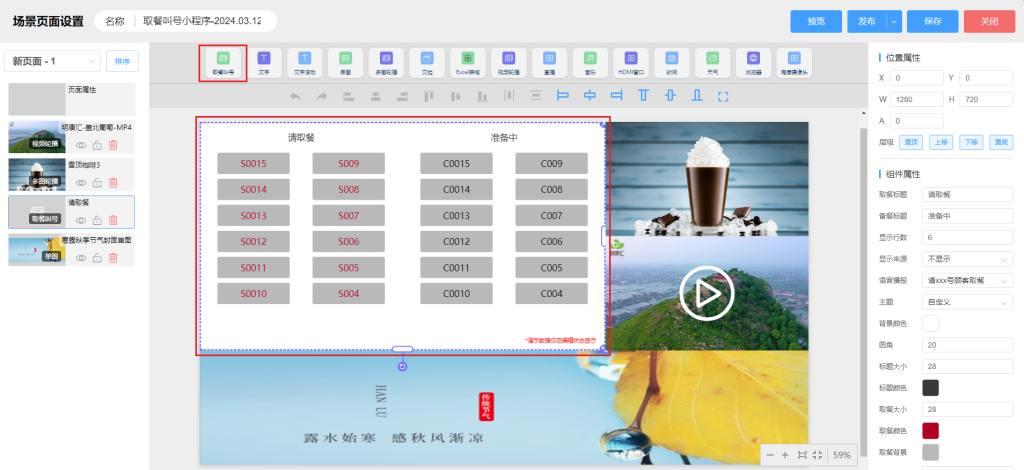
Task: Click the 上移 move-up layer button
Action: (940, 142)
